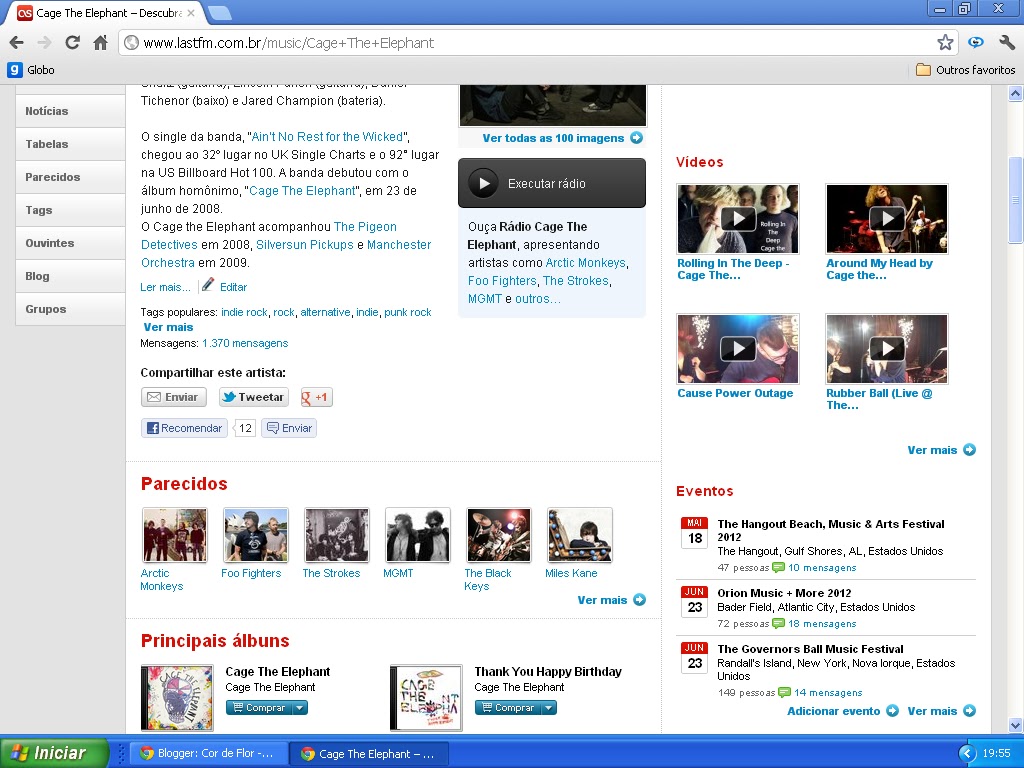The width and height of the screenshot is (1024, 768).
Task: Click the Facebook Enviar button
Action: (x=289, y=428)
